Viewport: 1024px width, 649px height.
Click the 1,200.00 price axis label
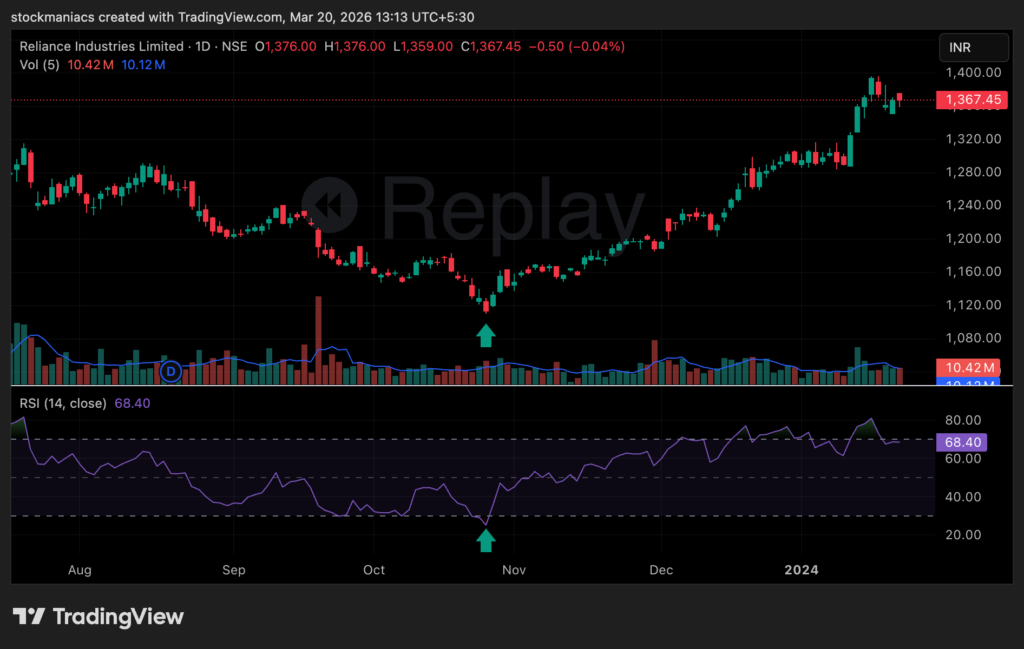click(973, 238)
